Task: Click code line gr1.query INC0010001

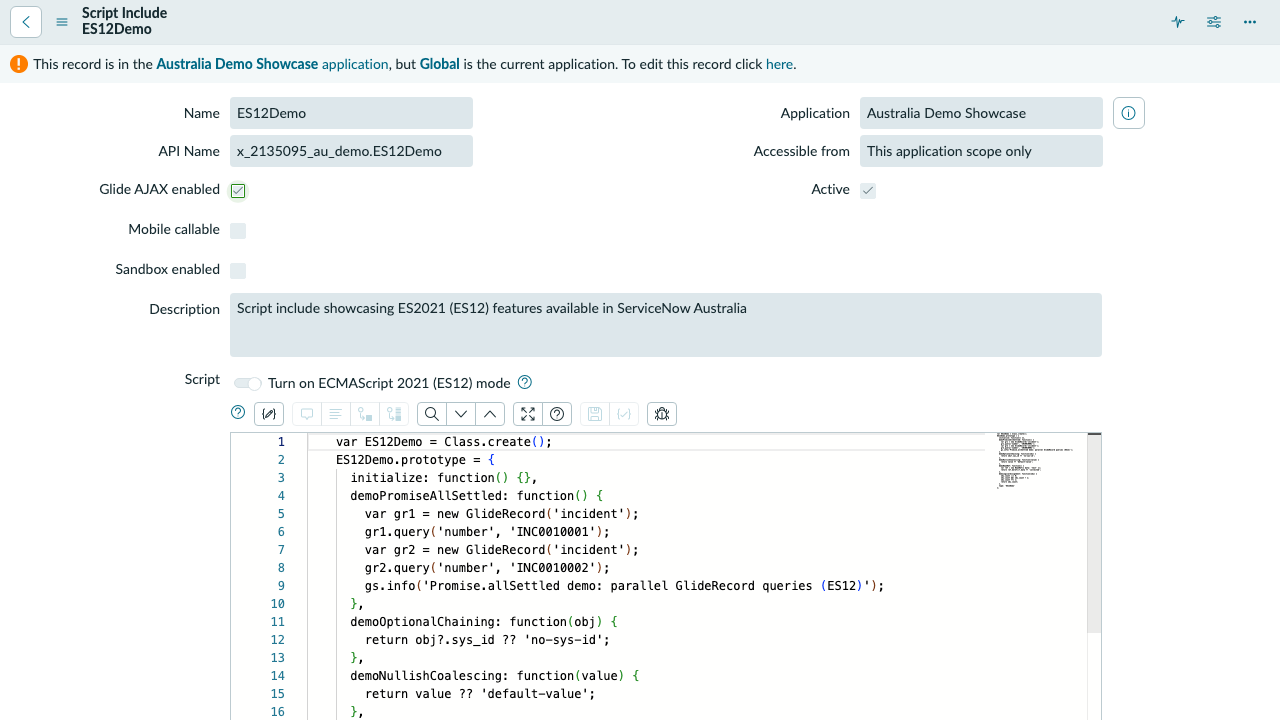Action: click(x=487, y=532)
